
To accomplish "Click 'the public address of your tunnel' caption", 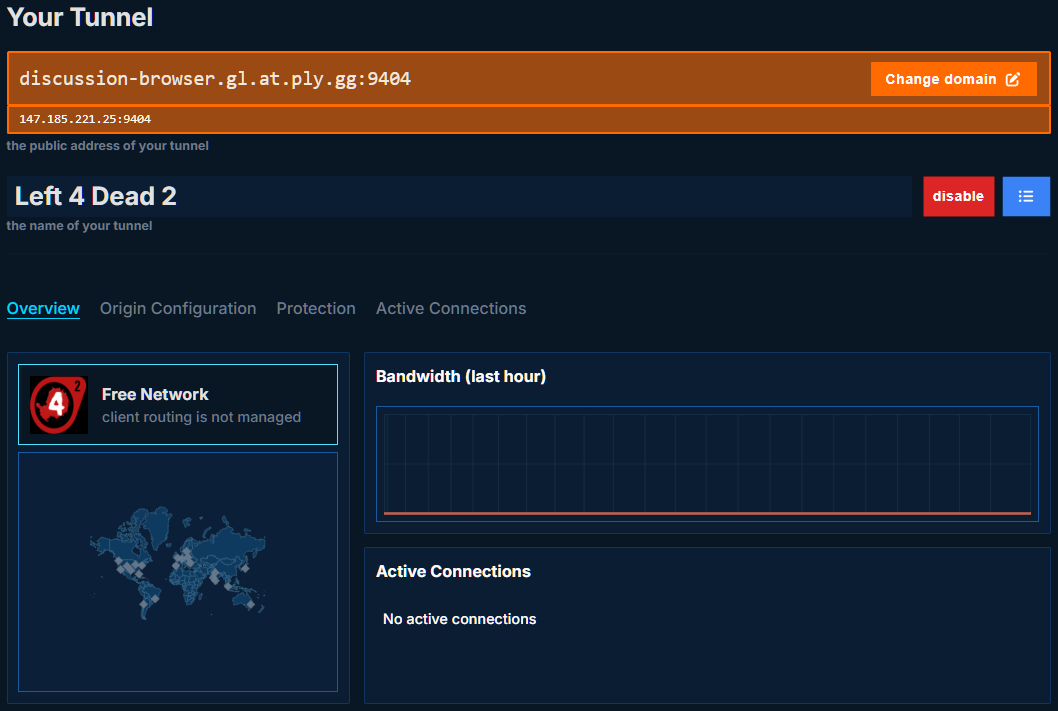I will [107, 146].
